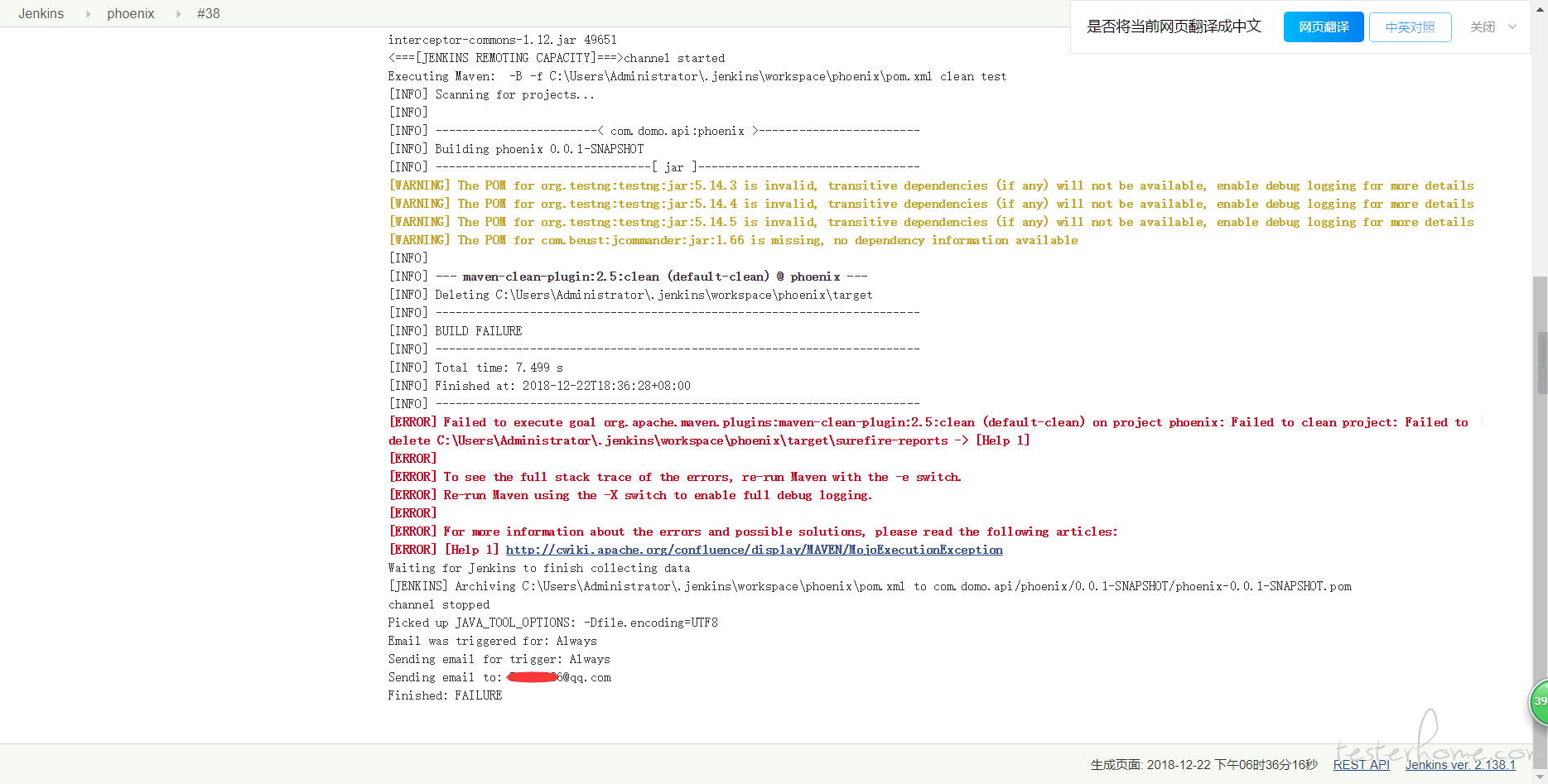Click the redacted qq.com email address
Image resolution: width=1548 pixels, height=784 pixels.
coord(558,677)
